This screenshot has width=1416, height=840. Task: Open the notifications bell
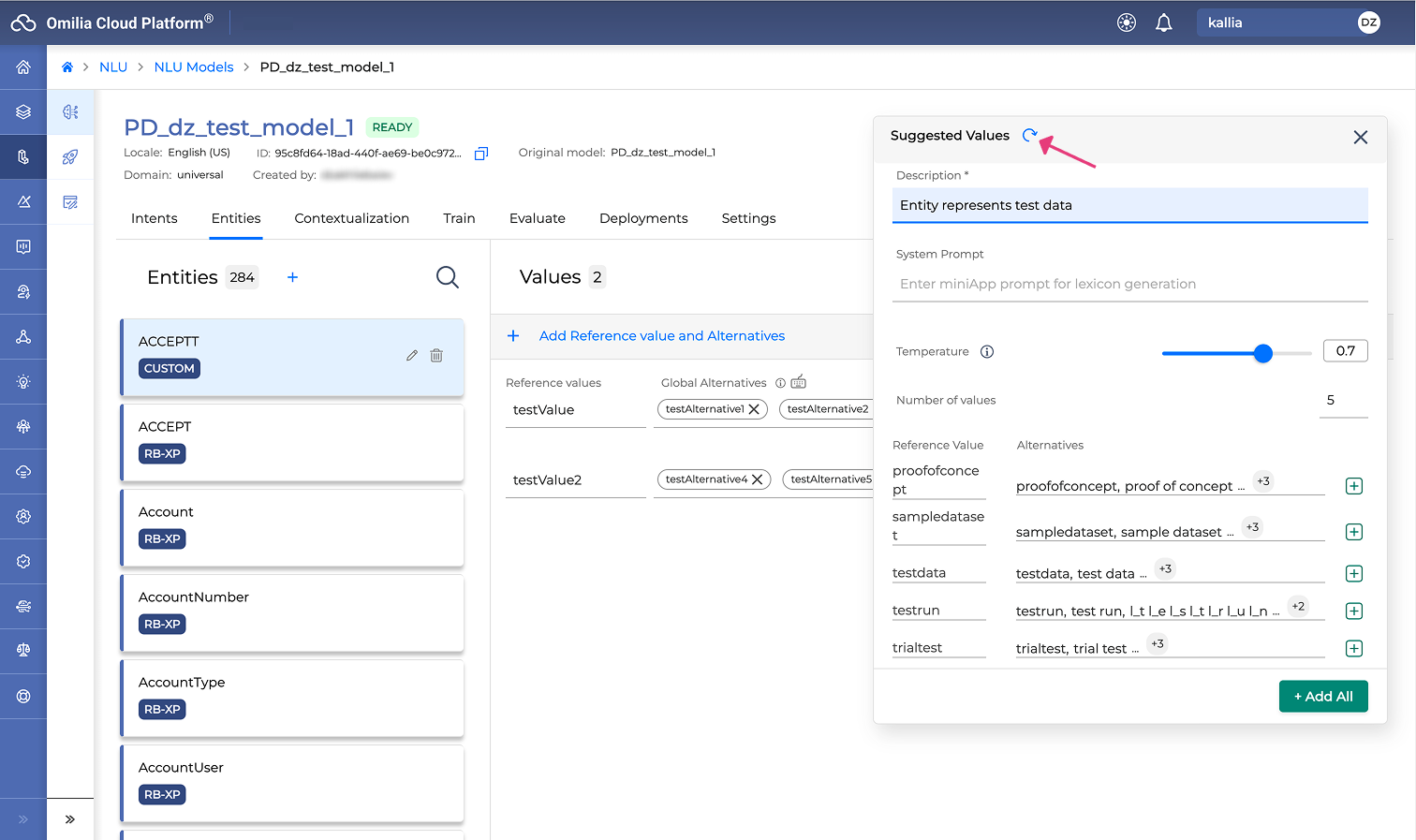click(x=1163, y=23)
